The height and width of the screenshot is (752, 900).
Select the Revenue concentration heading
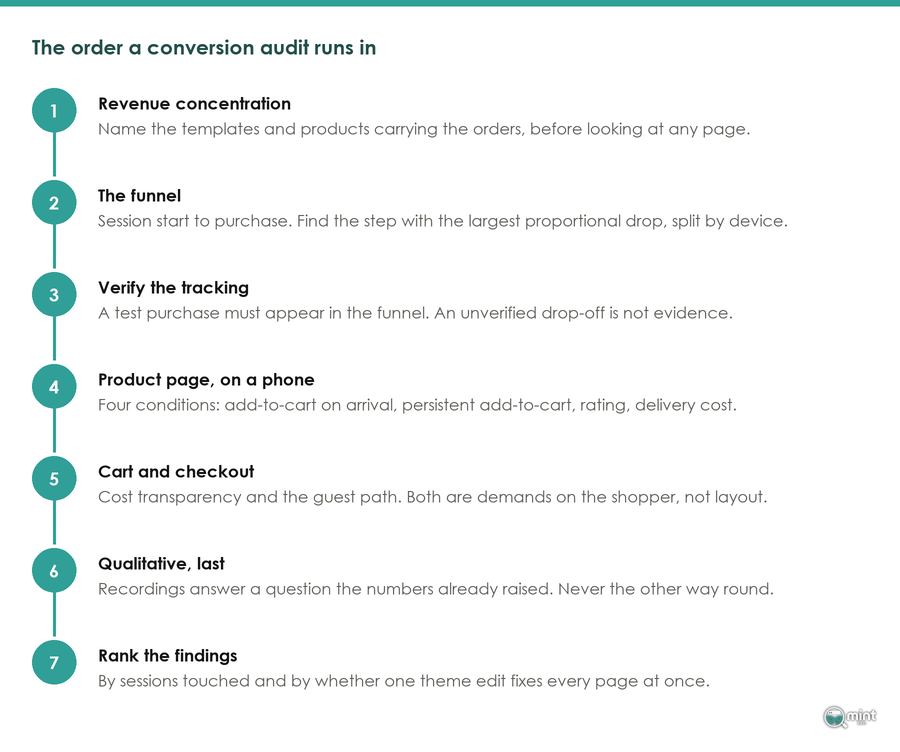pyautogui.click(x=194, y=103)
